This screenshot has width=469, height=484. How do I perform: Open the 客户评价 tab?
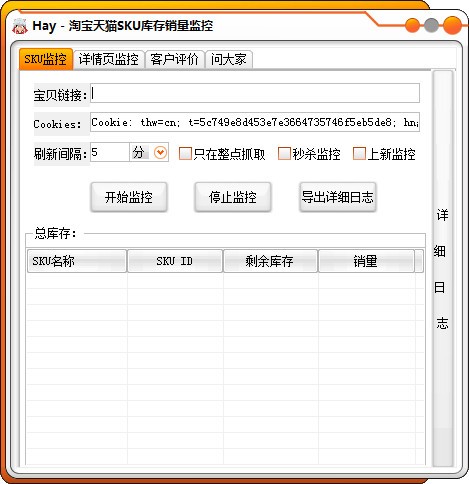pyautogui.click(x=174, y=60)
